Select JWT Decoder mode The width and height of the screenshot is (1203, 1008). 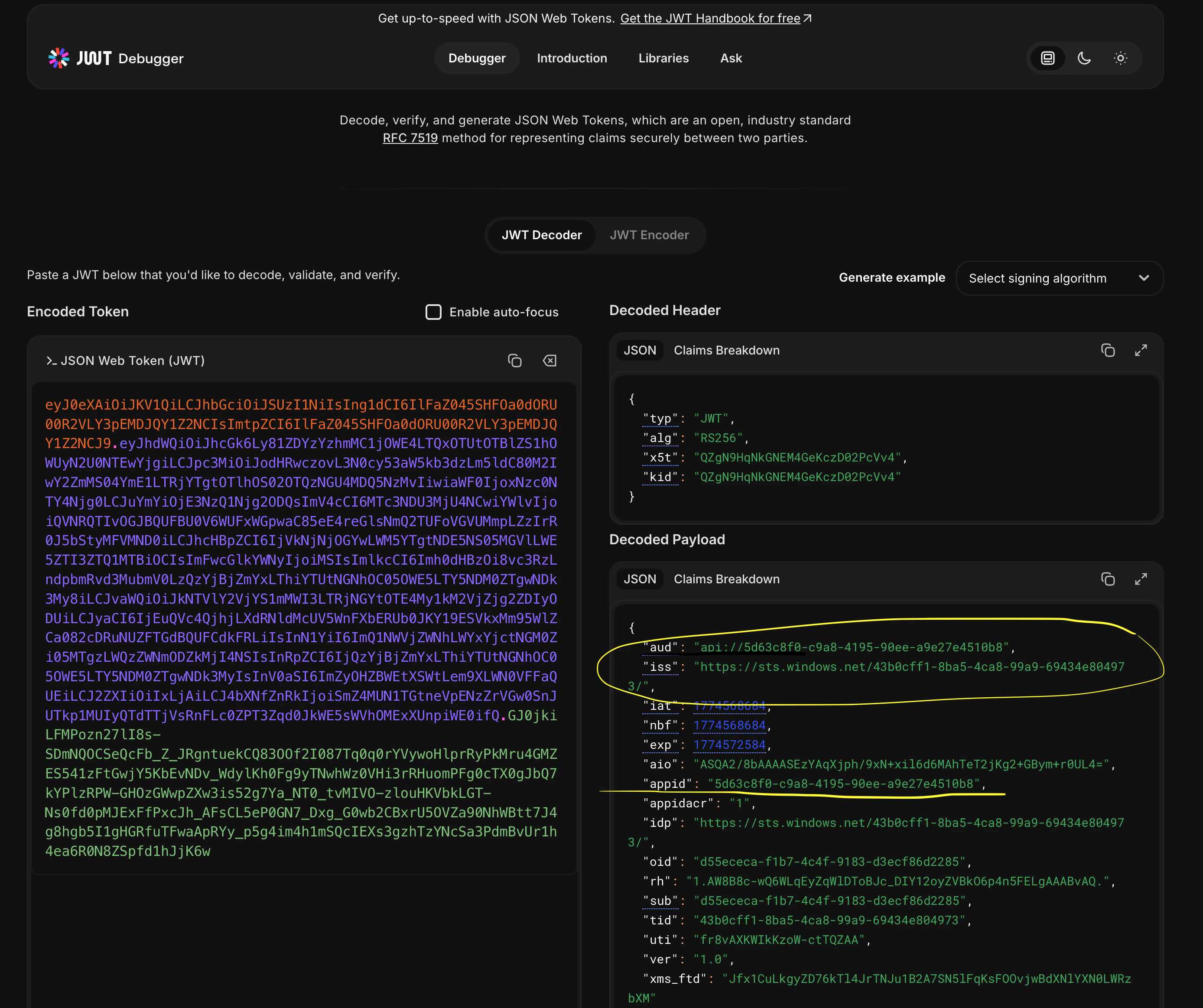(541, 235)
